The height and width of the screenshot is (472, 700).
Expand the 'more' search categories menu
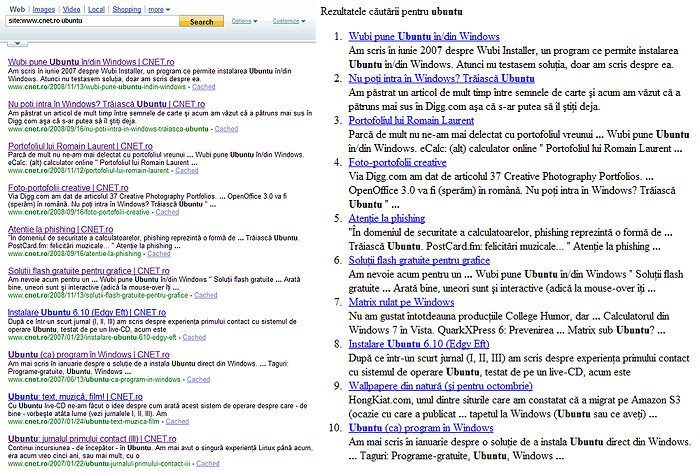[159, 9]
